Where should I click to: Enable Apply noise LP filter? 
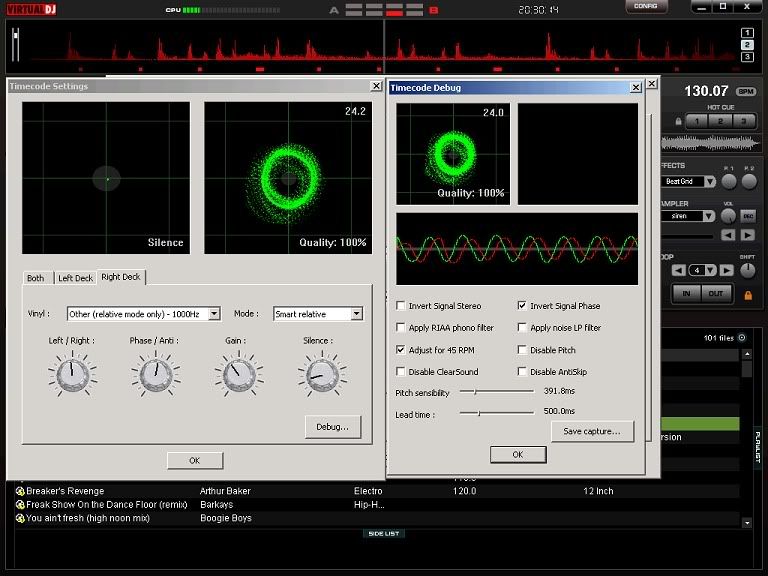(522, 327)
